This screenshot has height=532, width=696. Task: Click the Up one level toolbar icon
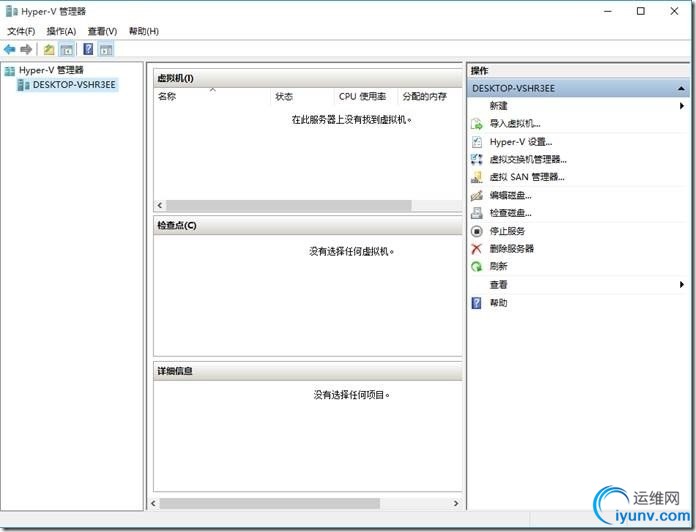(49, 49)
